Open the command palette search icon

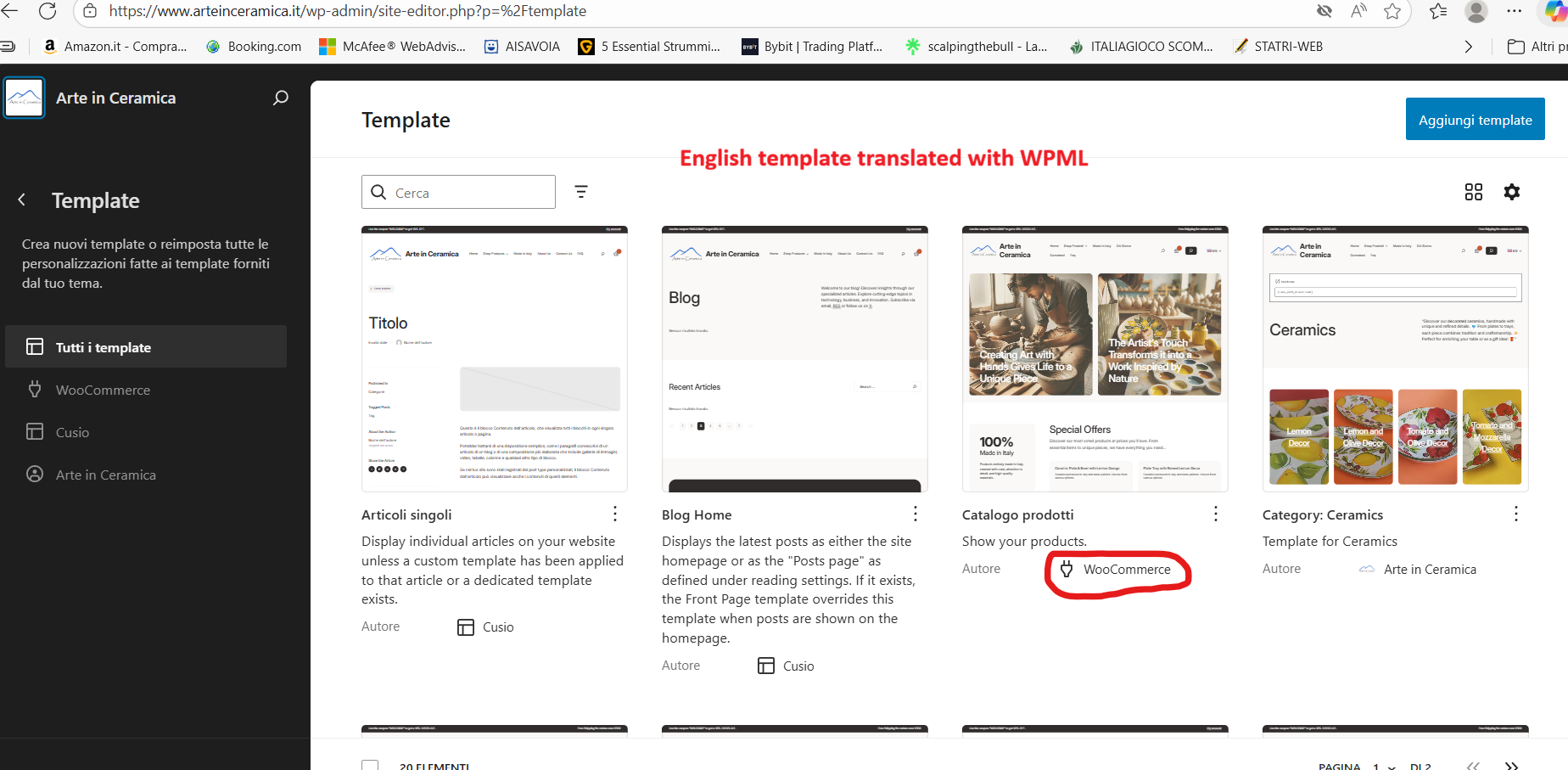(281, 98)
